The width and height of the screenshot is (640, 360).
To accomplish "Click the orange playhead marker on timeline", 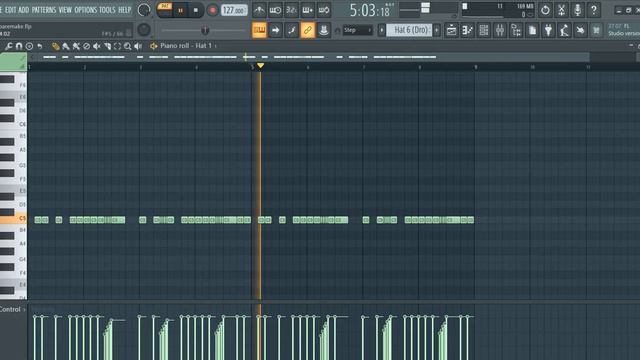I will (x=260, y=66).
